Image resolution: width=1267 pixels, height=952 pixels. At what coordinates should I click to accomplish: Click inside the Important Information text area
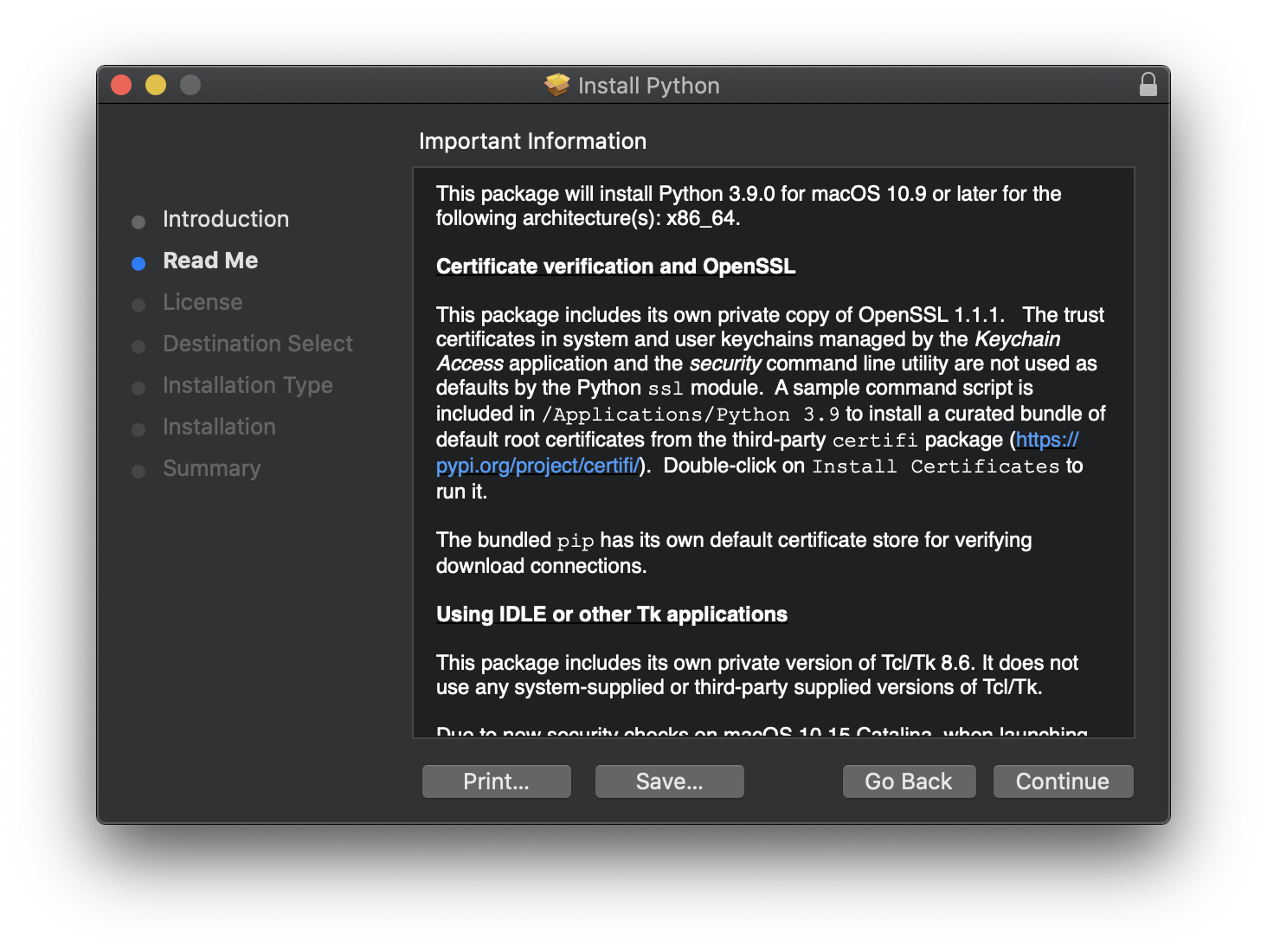coord(770,450)
